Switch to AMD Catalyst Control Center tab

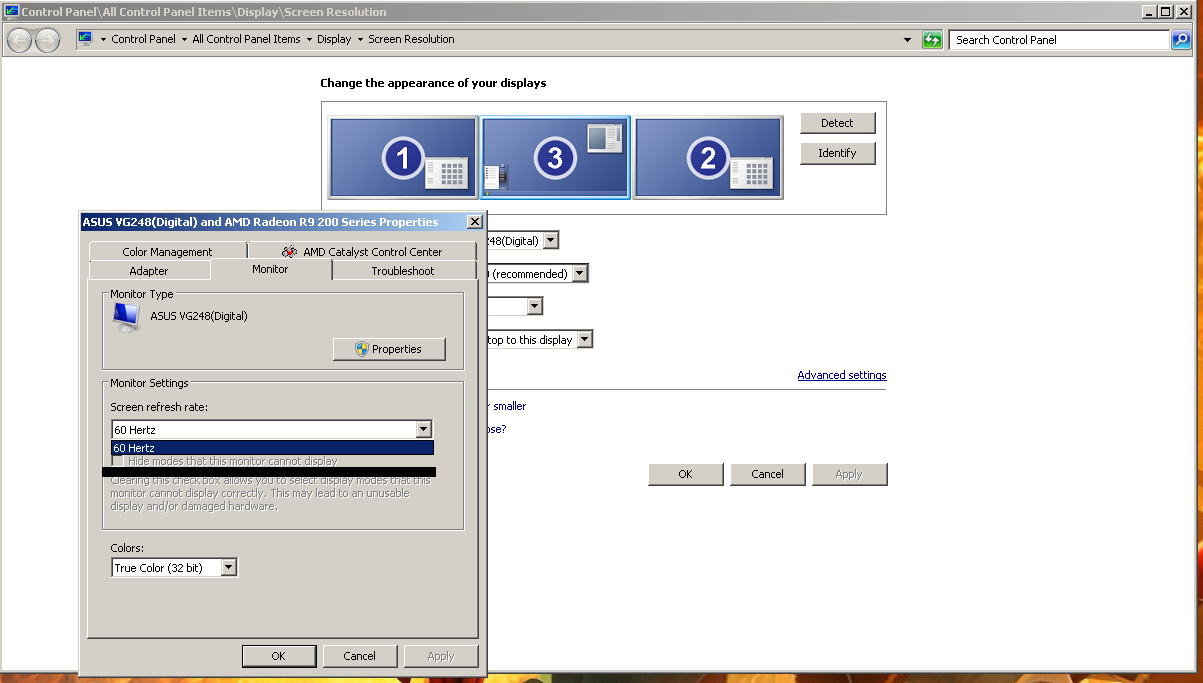point(362,252)
